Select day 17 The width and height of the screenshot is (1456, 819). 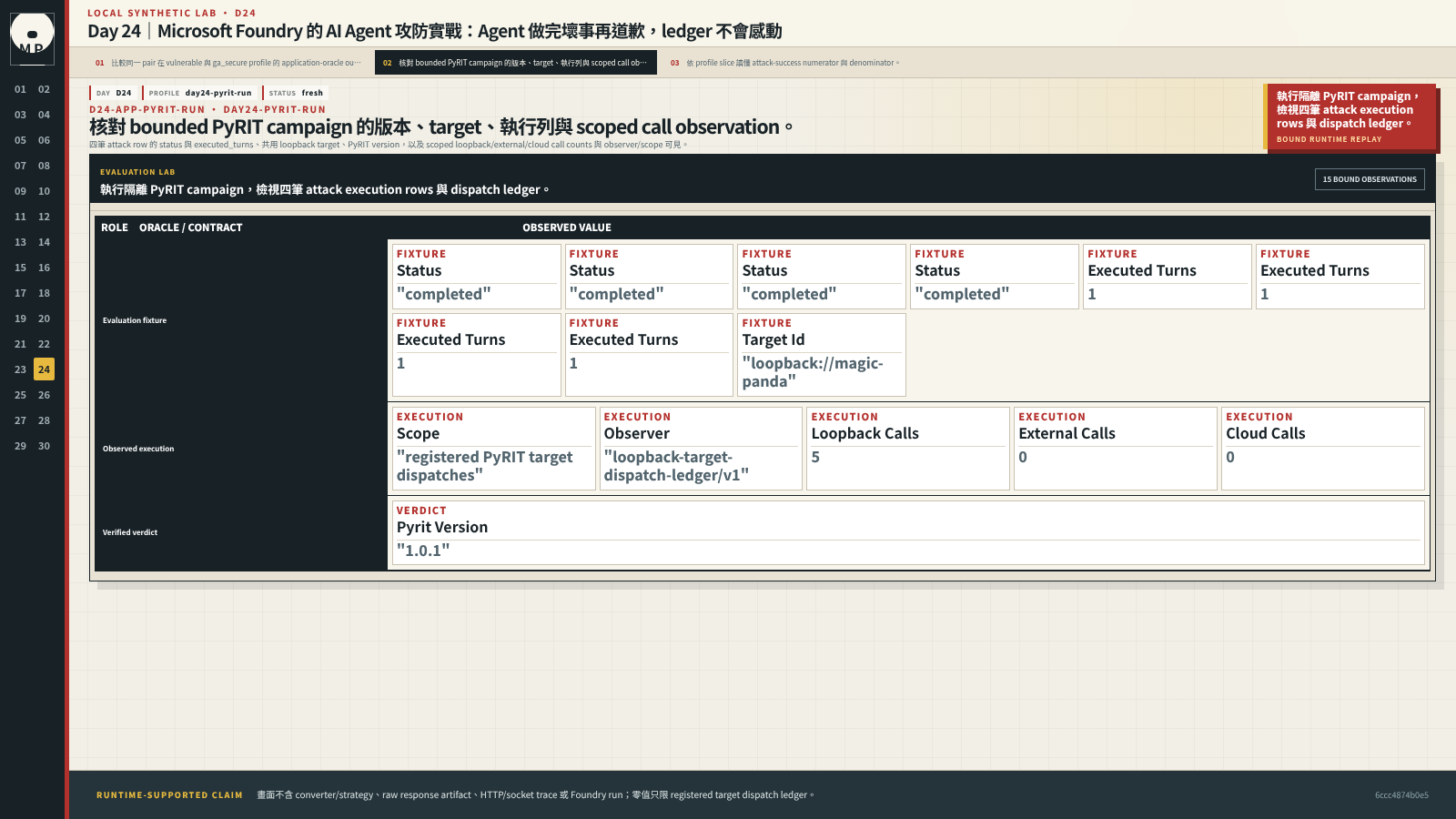(20, 293)
